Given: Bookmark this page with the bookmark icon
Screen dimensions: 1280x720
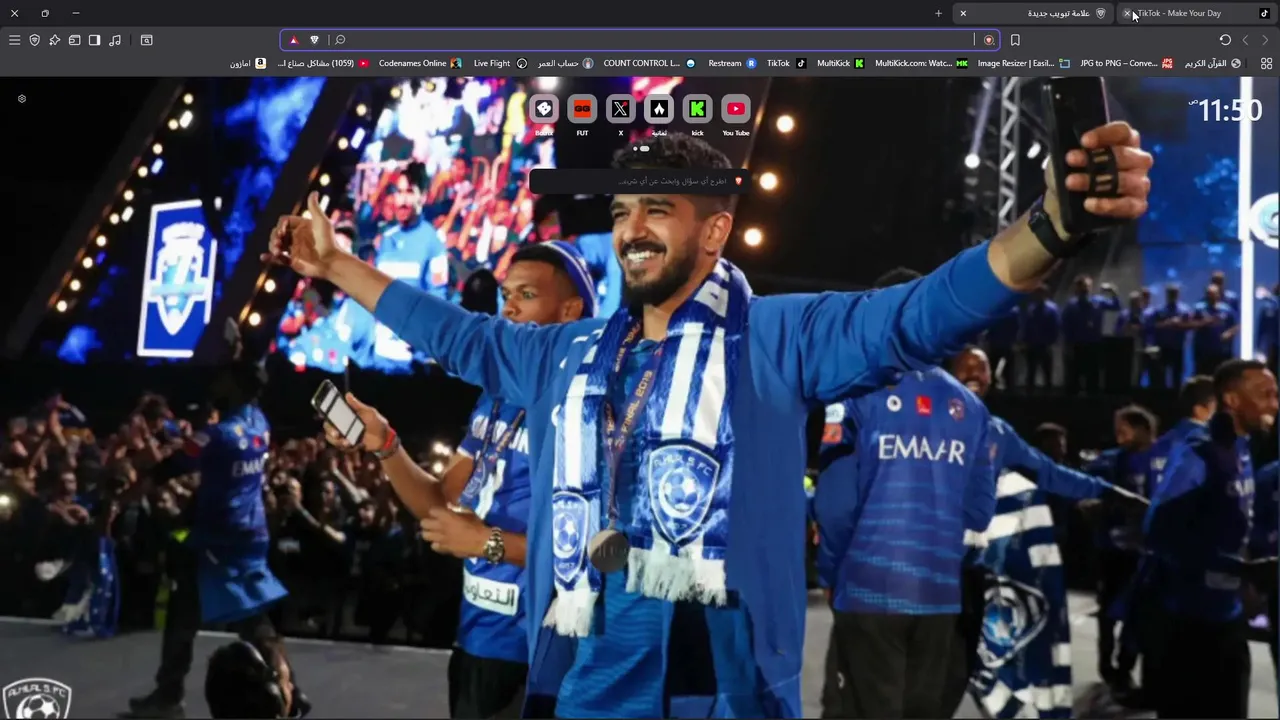Looking at the screenshot, I should point(1015,40).
